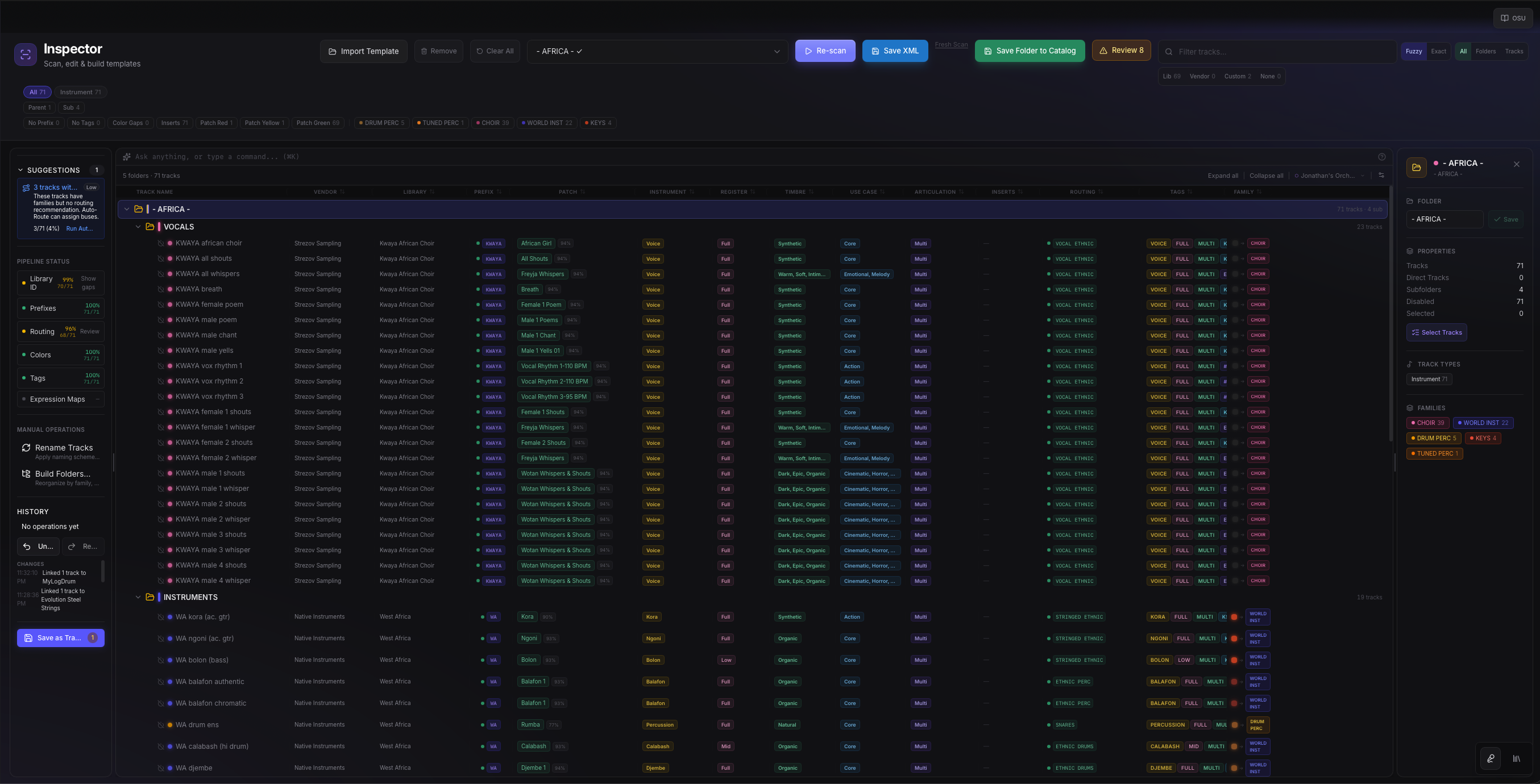
Task: Collapse the VOCALS folder chevron
Action: 138,227
